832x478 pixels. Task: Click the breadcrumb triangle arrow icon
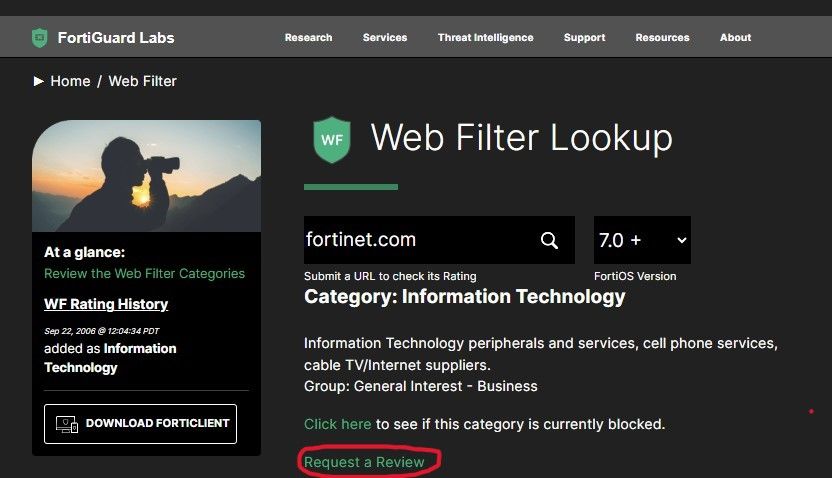[x=38, y=81]
